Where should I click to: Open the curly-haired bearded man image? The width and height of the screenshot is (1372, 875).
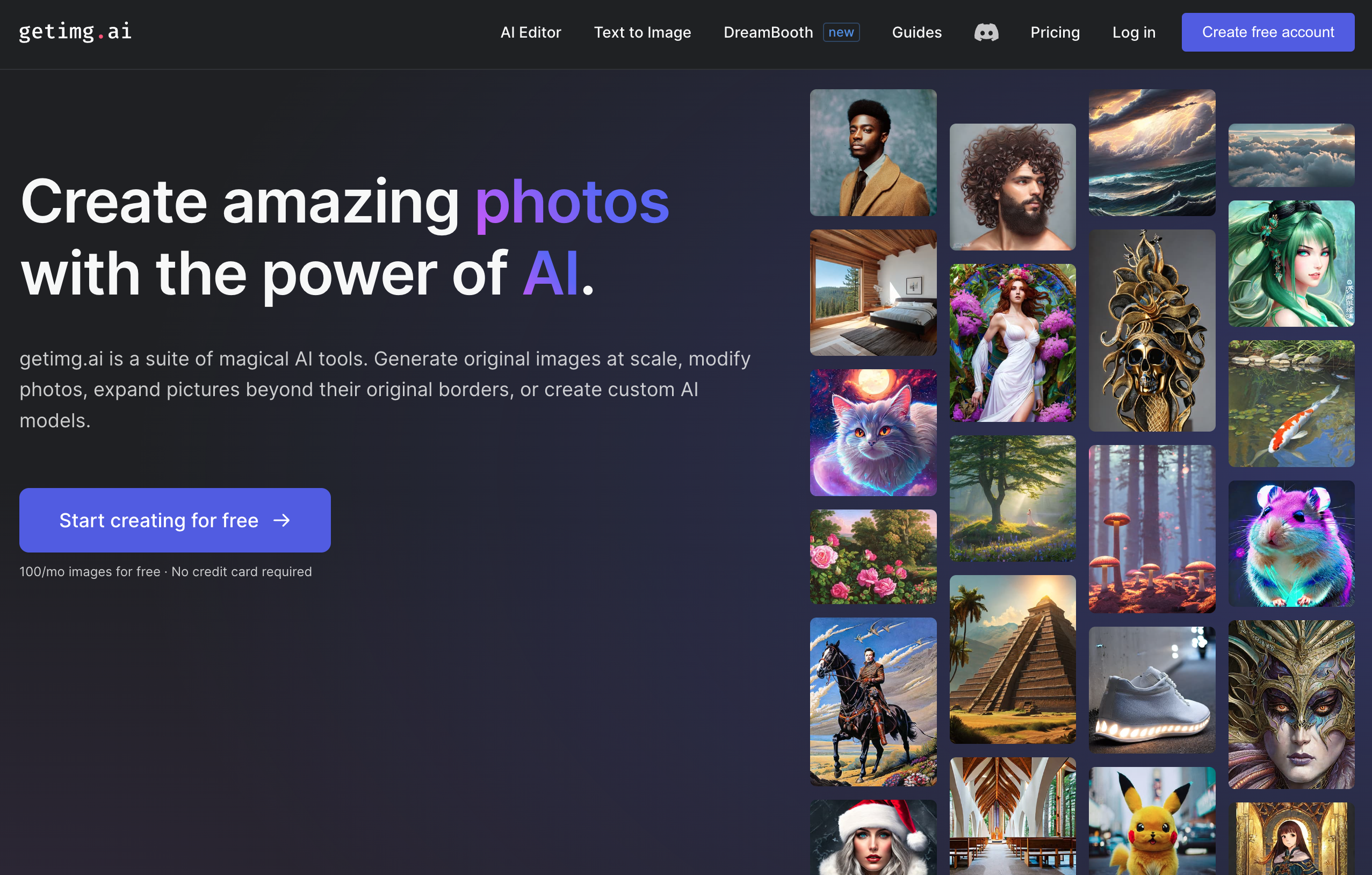[x=1013, y=187]
